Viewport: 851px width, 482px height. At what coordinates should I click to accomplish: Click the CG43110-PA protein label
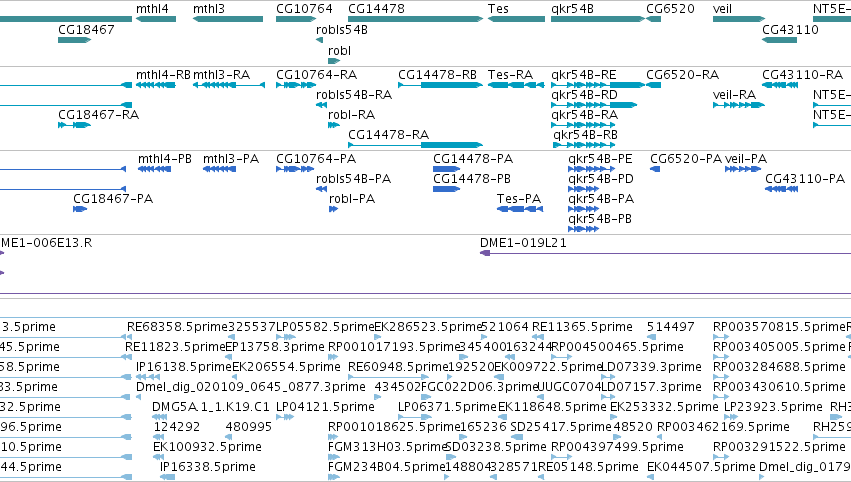point(805,179)
